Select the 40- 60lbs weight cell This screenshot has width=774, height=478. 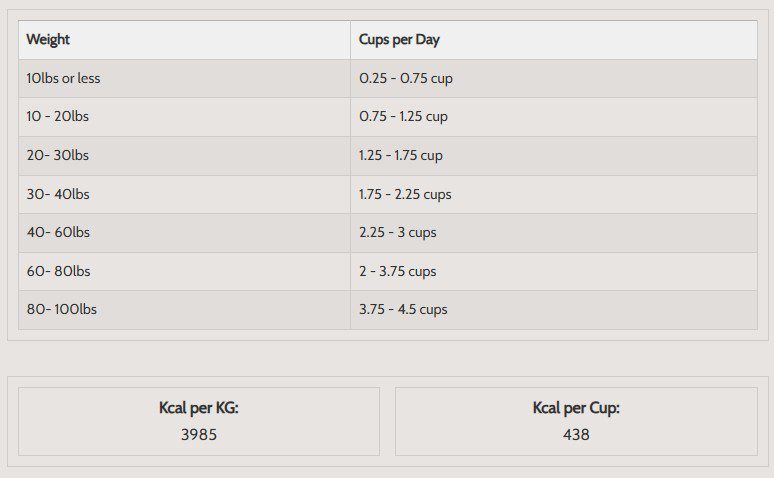pyautogui.click(x=58, y=232)
